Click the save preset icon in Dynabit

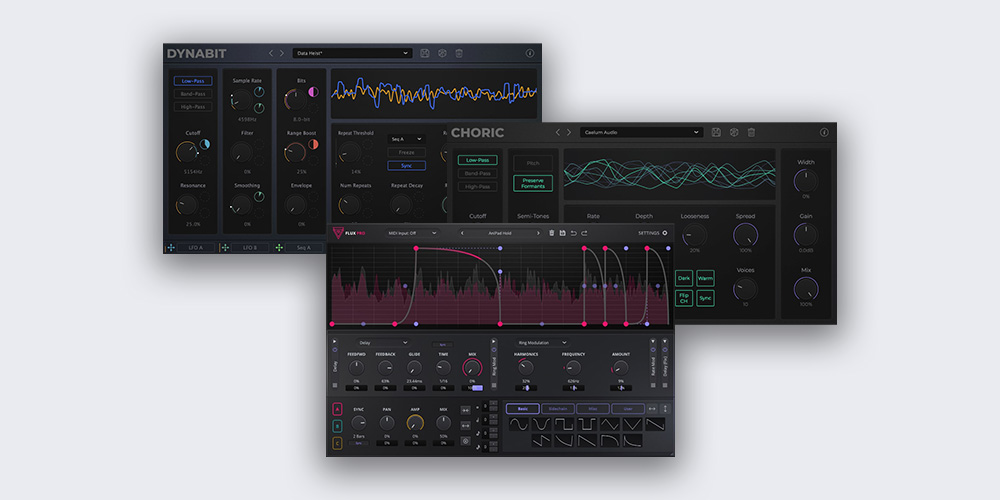click(425, 53)
